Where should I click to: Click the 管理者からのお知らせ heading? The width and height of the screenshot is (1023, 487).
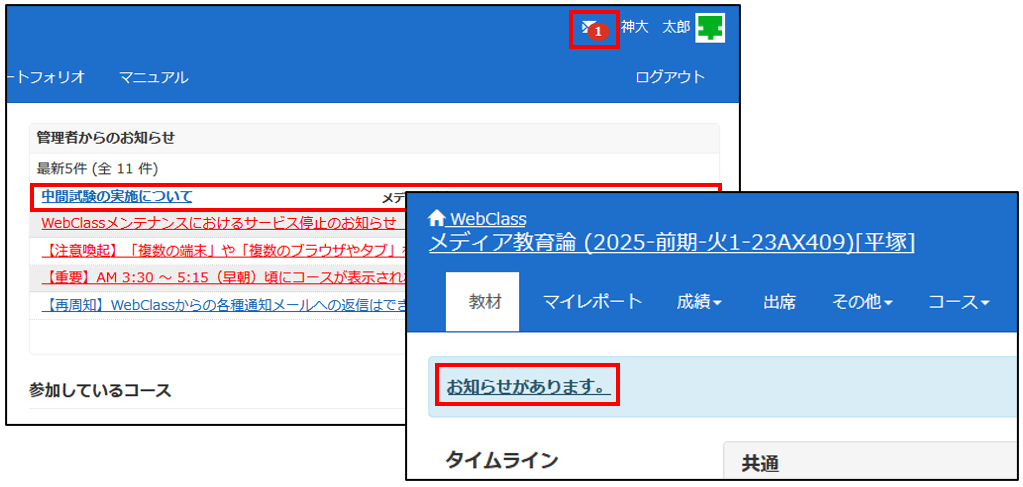[x=105, y=138]
